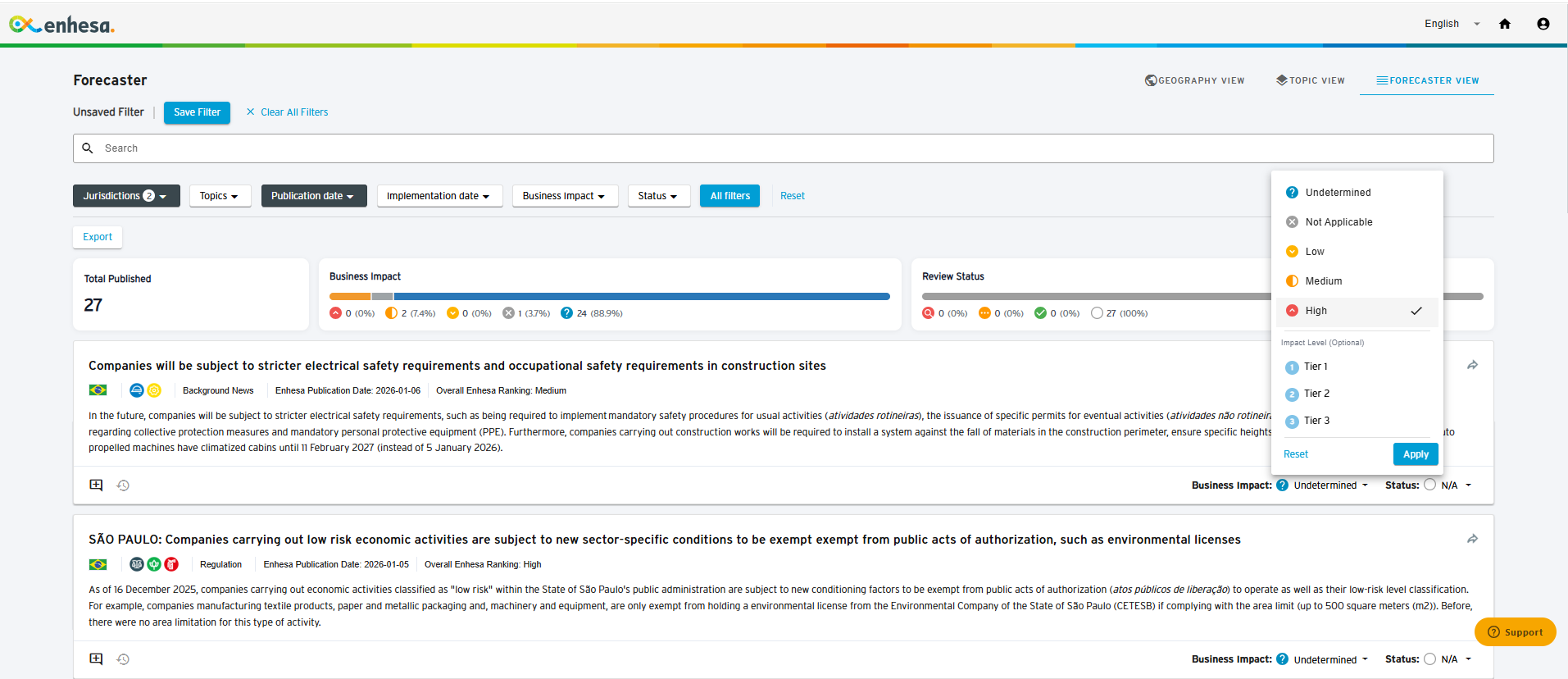Click green check icon in Review Status summary
The height and width of the screenshot is (679, 1568).
coord(1040,313)
